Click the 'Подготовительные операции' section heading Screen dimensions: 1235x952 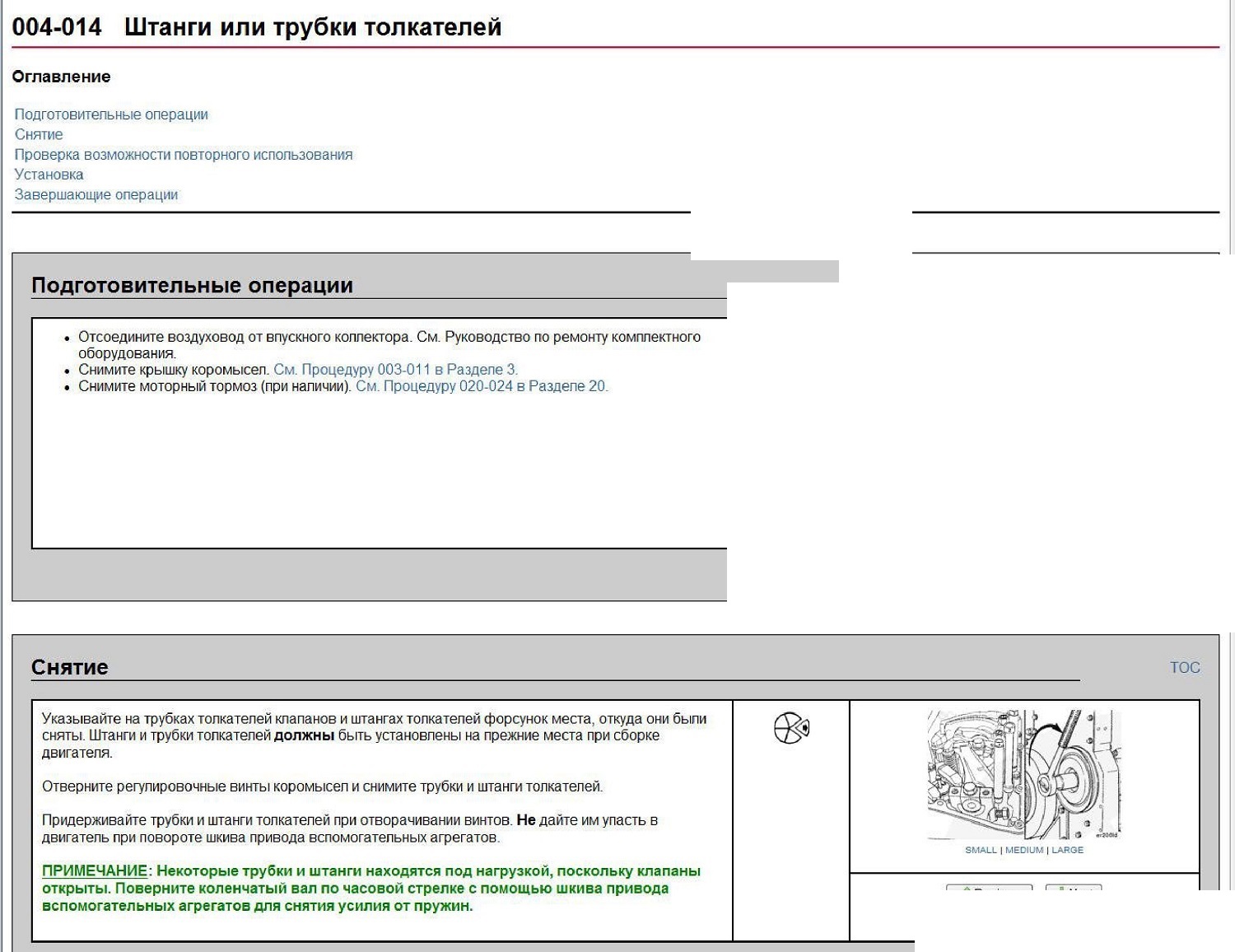coord(192,286)
